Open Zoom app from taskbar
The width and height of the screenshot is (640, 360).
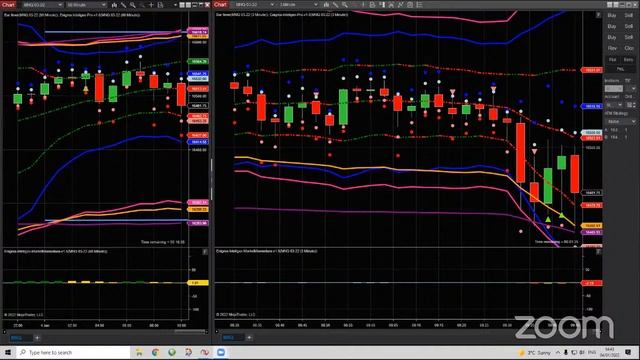(221, 352)
